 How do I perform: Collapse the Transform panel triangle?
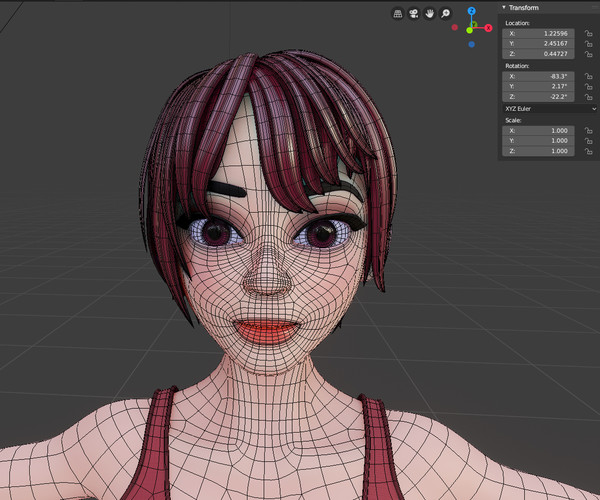pos(504,7)
